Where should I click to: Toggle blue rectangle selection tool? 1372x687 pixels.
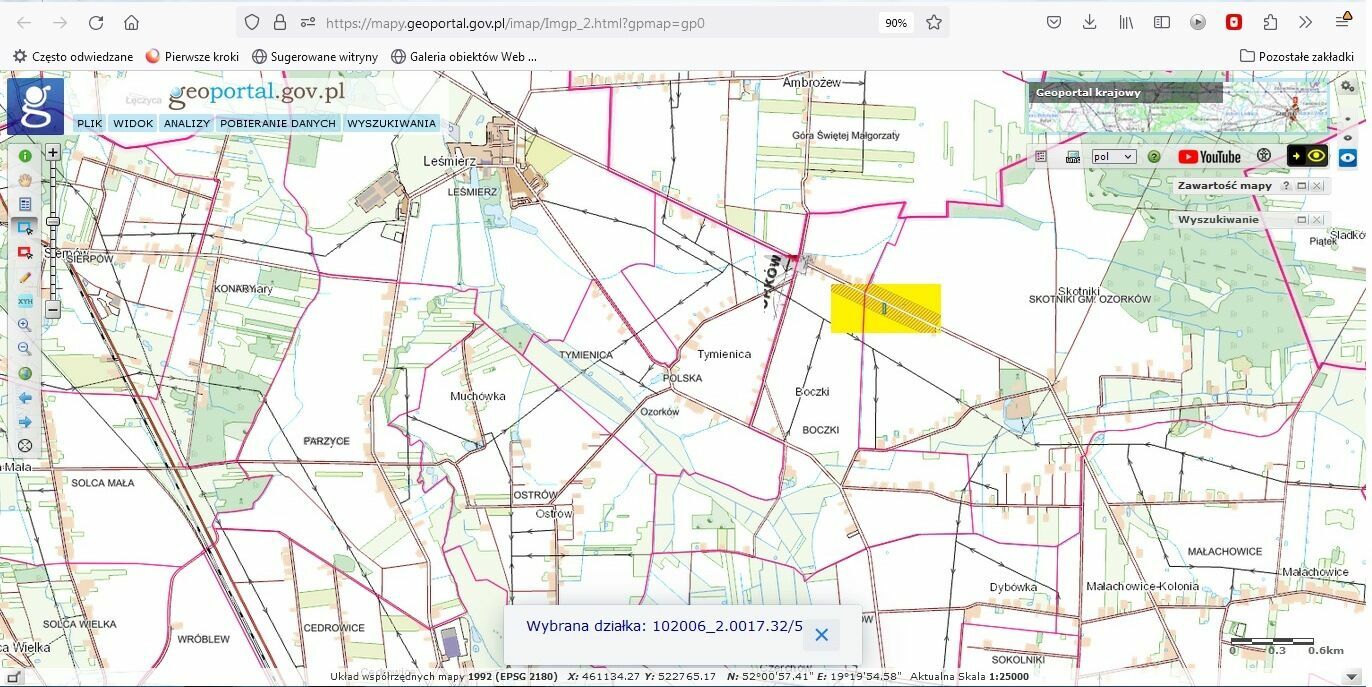pos(25,228)
